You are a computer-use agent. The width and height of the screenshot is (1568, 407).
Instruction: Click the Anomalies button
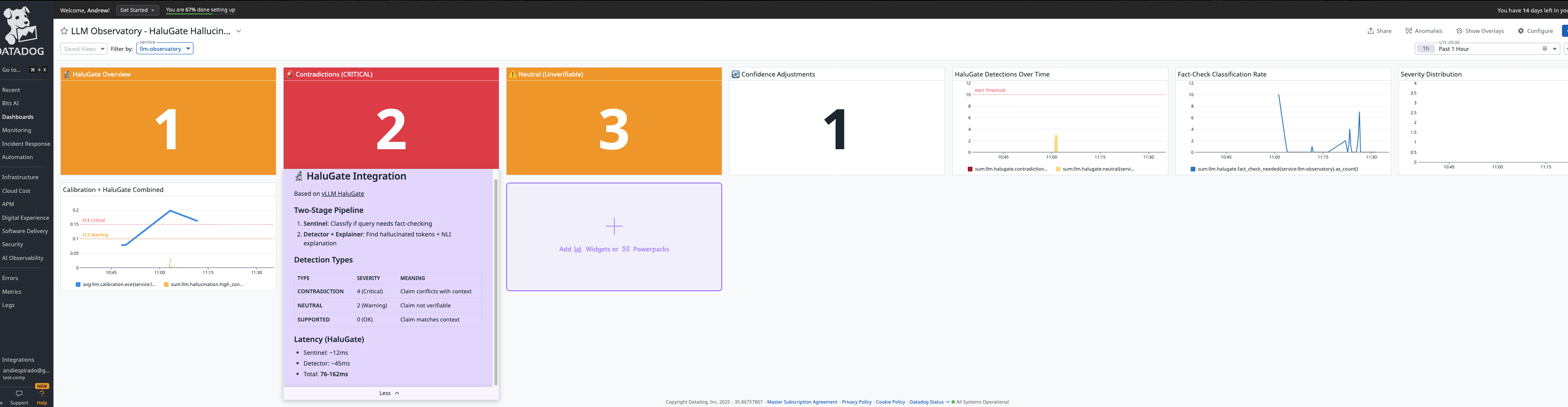click(x=1424, y=31)
